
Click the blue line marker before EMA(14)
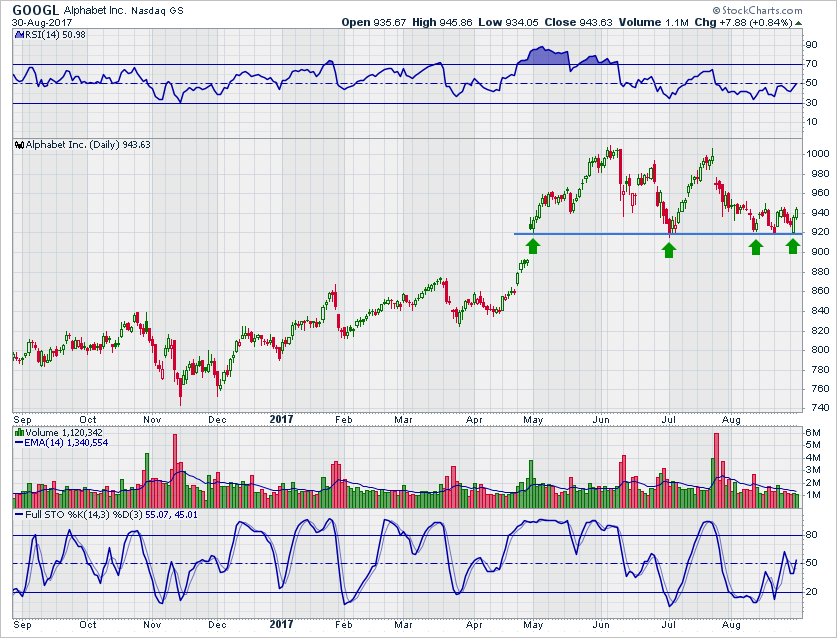point(19,443)
